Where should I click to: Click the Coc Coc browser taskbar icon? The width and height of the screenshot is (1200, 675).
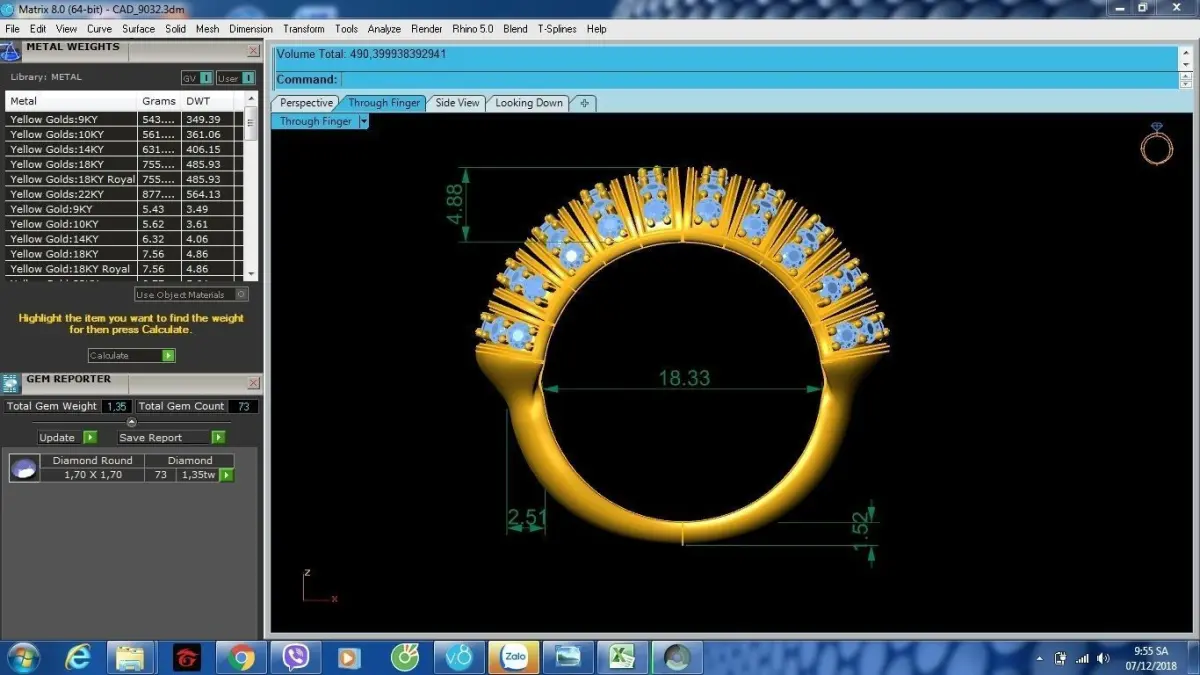(x=404, y=657)
